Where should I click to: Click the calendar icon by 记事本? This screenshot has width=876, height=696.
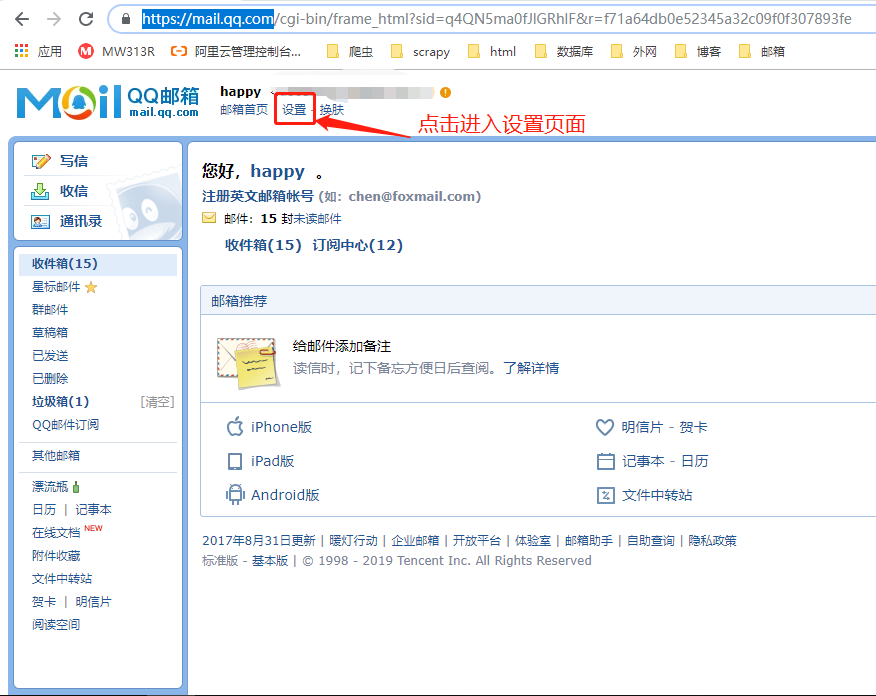pyautogui.click(x=606, y=461)
